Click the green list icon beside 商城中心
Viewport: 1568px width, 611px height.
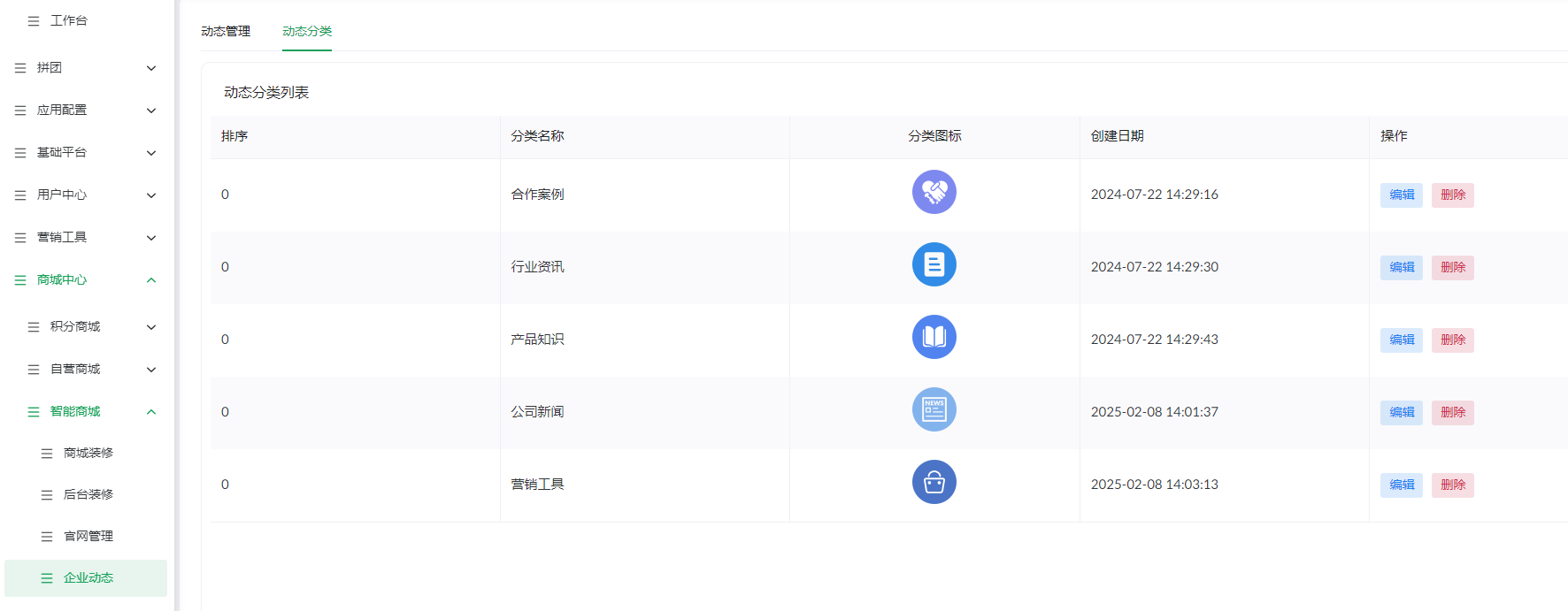click(20, 279)
